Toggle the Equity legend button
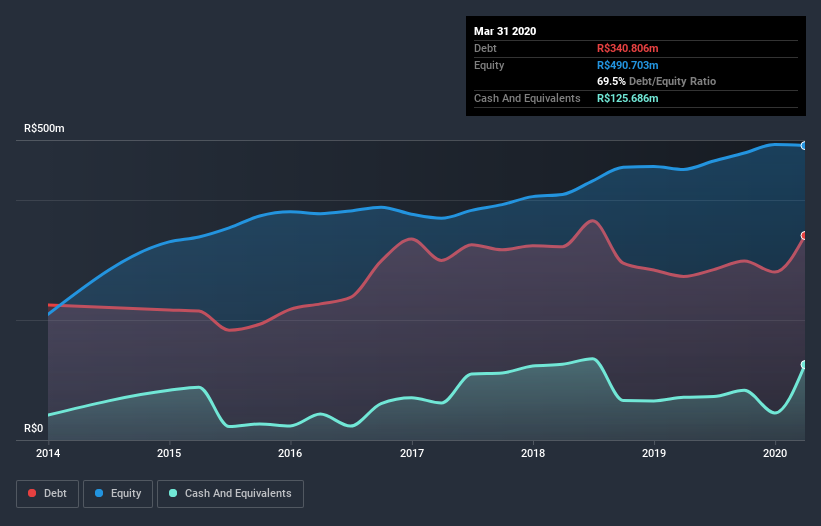 (x=118, y=494)
